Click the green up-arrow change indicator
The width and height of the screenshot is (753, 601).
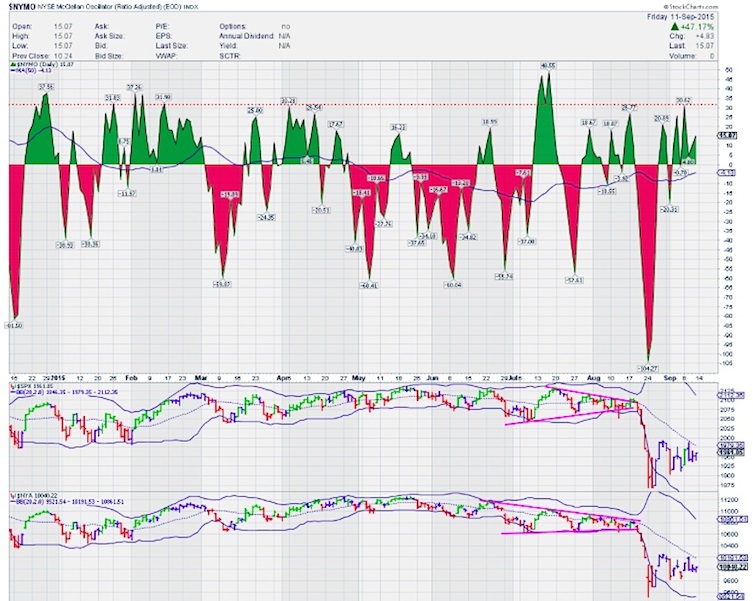coord(674,26)
